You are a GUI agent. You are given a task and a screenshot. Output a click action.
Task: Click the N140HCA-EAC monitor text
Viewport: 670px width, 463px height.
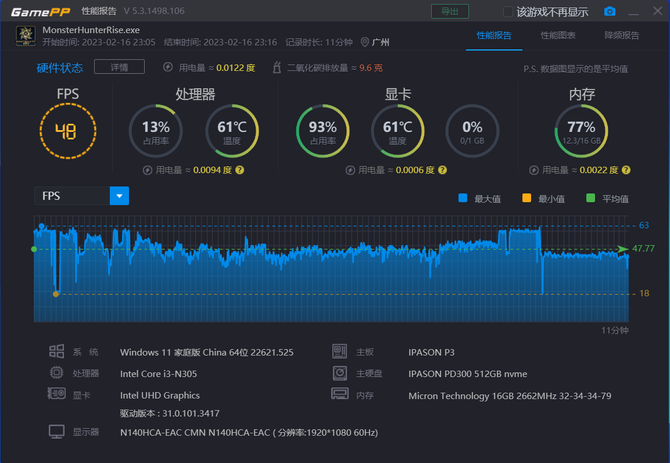(x=249, y=433)
